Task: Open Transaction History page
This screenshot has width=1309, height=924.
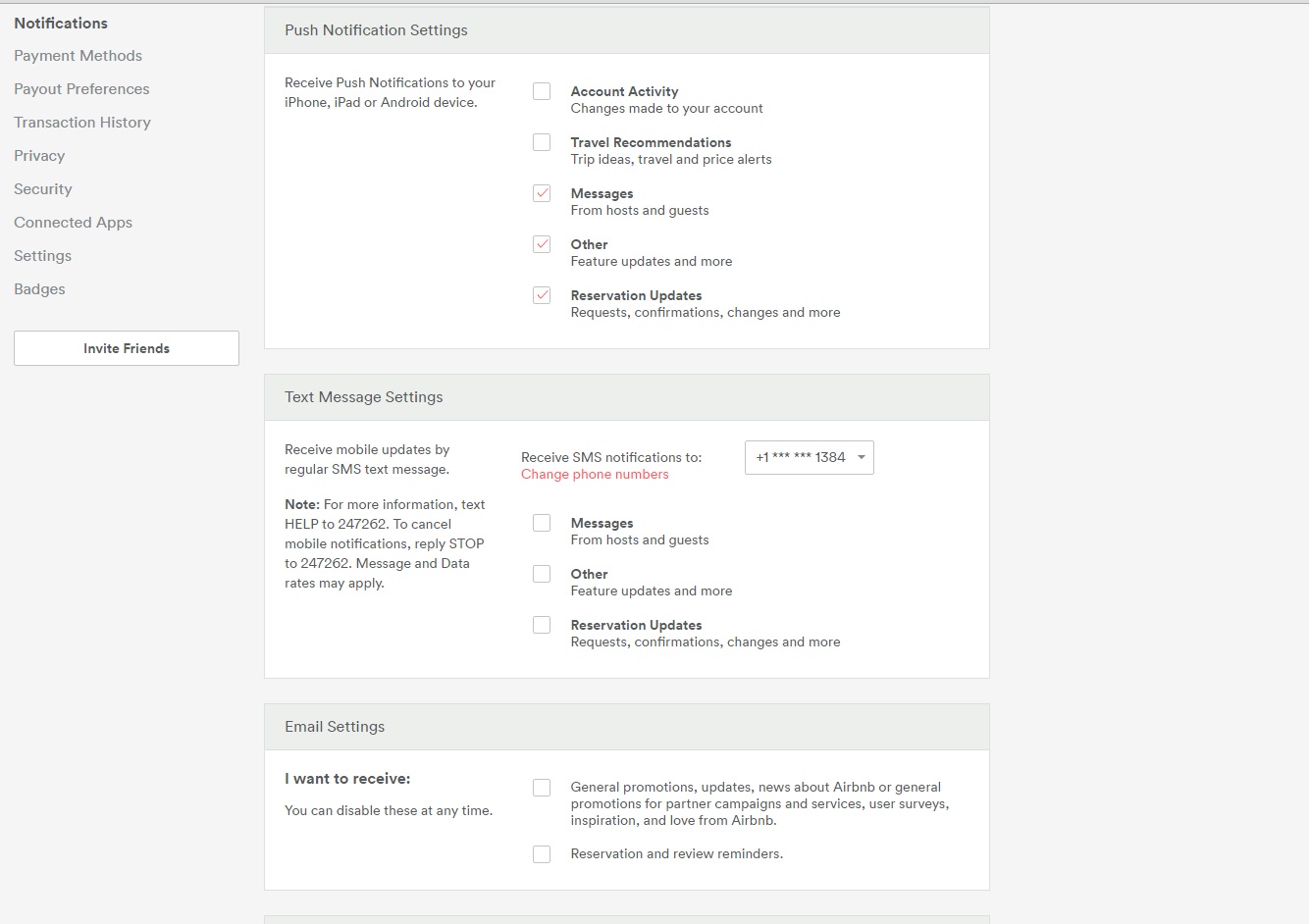Action: [x=82, y=123]
